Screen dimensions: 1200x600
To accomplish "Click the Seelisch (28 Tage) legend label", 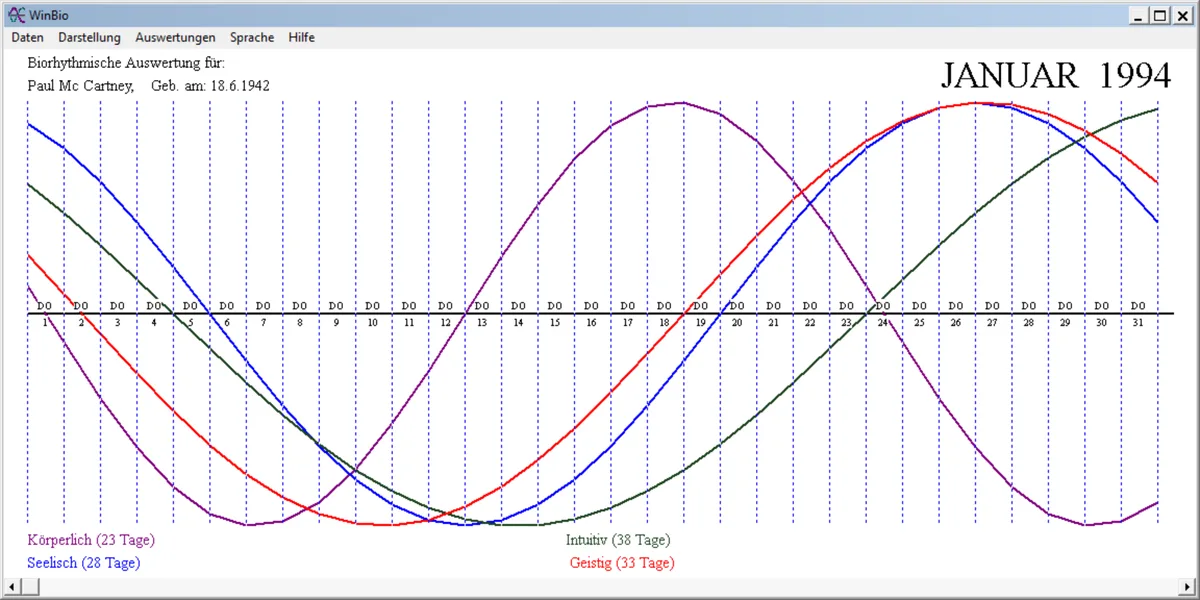I will point(84,563).
